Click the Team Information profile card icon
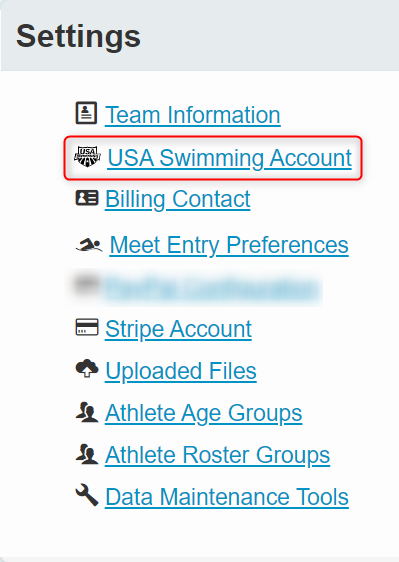This screenshot has width=399, height=562. [86, 113]
